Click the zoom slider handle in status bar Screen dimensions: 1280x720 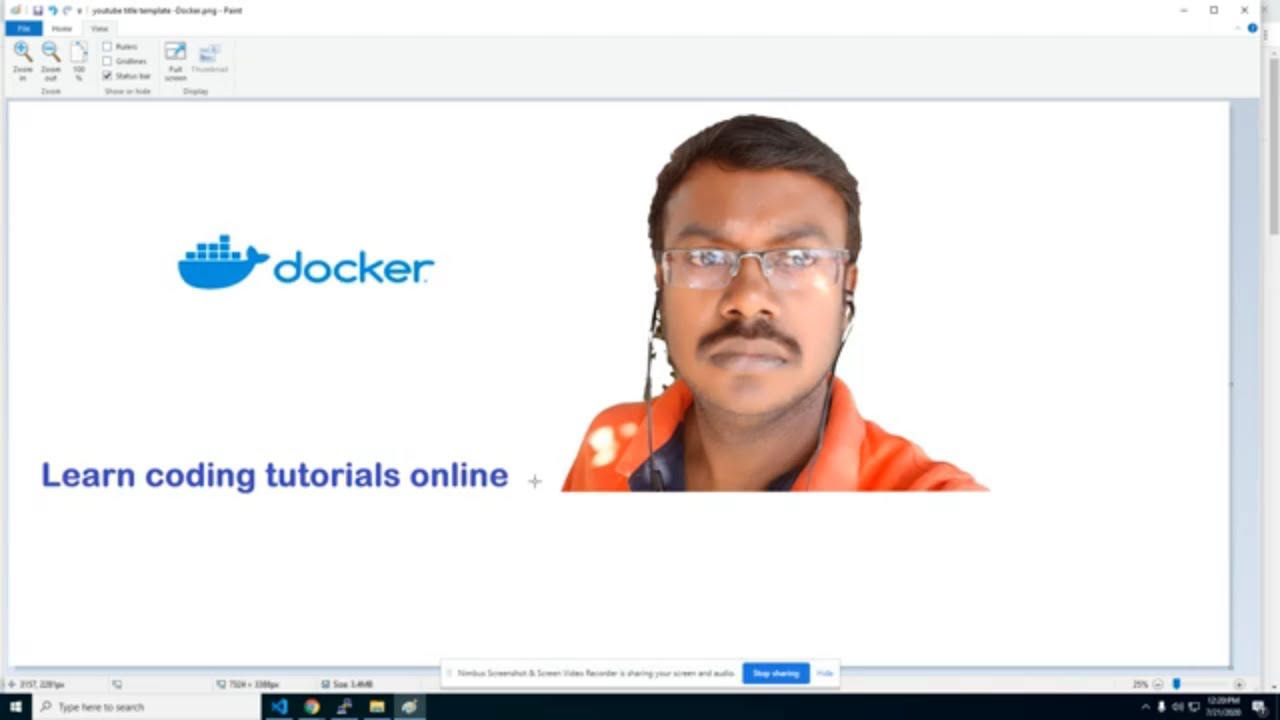tap(1177, 685)
